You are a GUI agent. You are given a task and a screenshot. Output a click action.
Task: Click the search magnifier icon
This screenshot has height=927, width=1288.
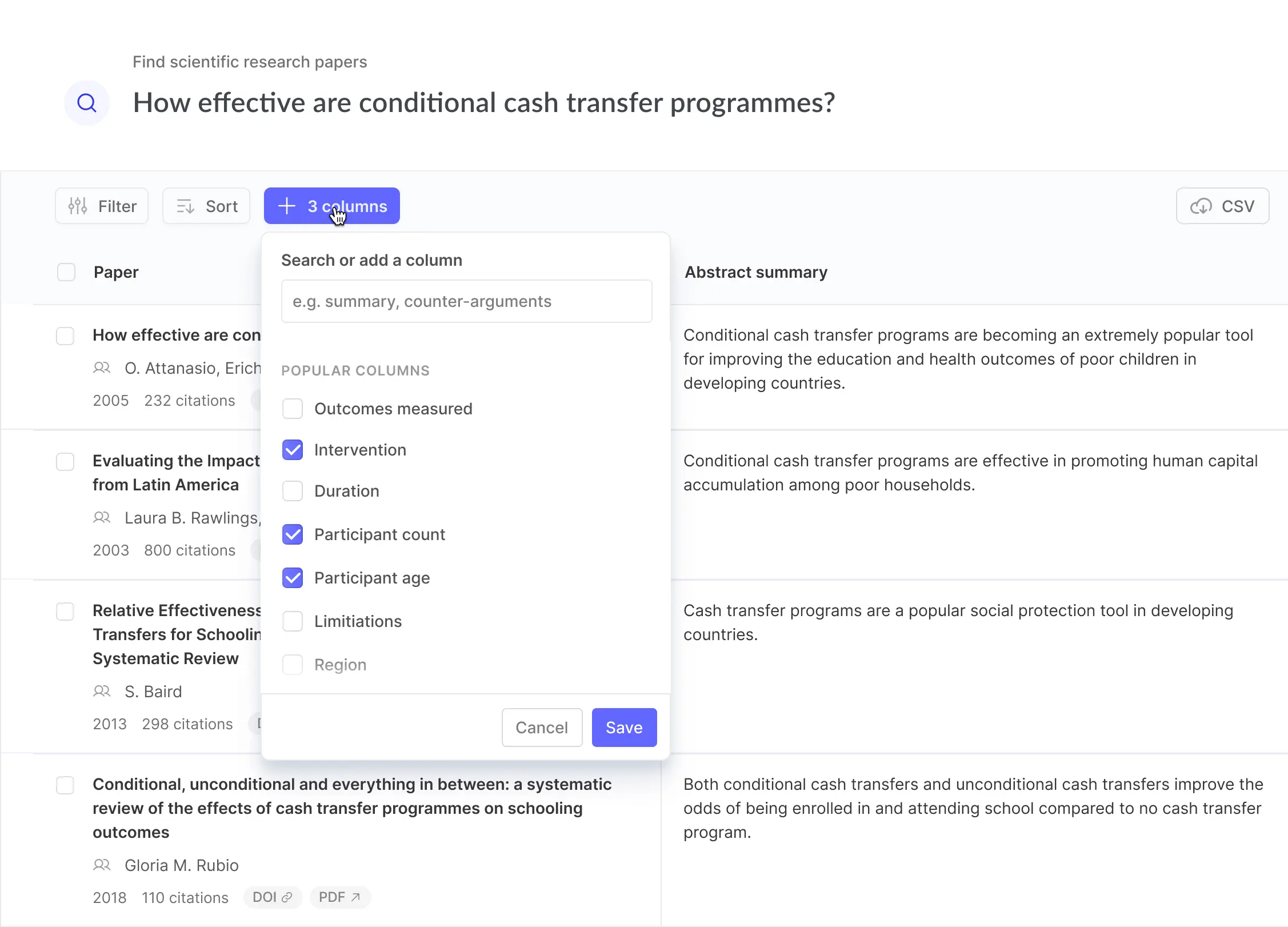87,103
